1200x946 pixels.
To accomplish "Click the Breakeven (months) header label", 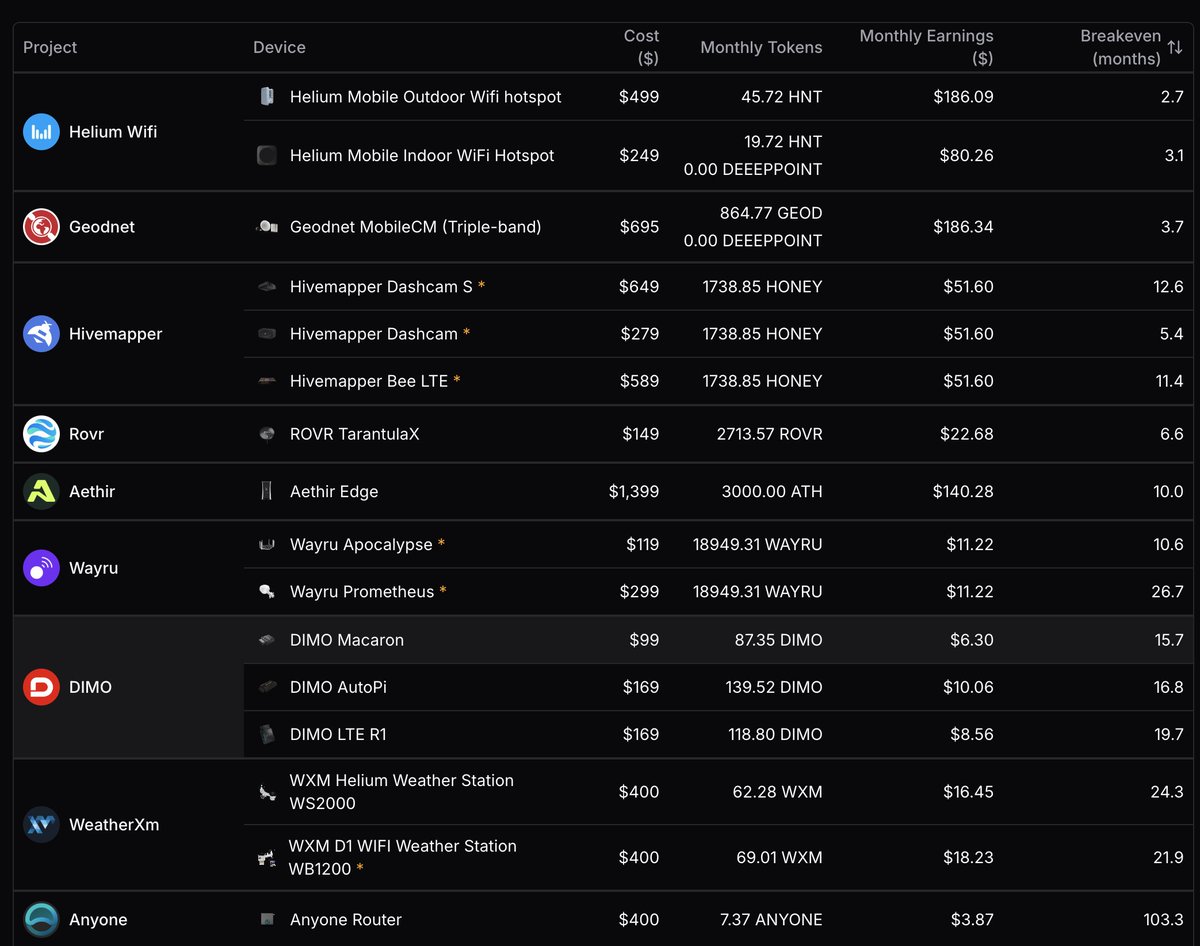I will [1120, 47].
